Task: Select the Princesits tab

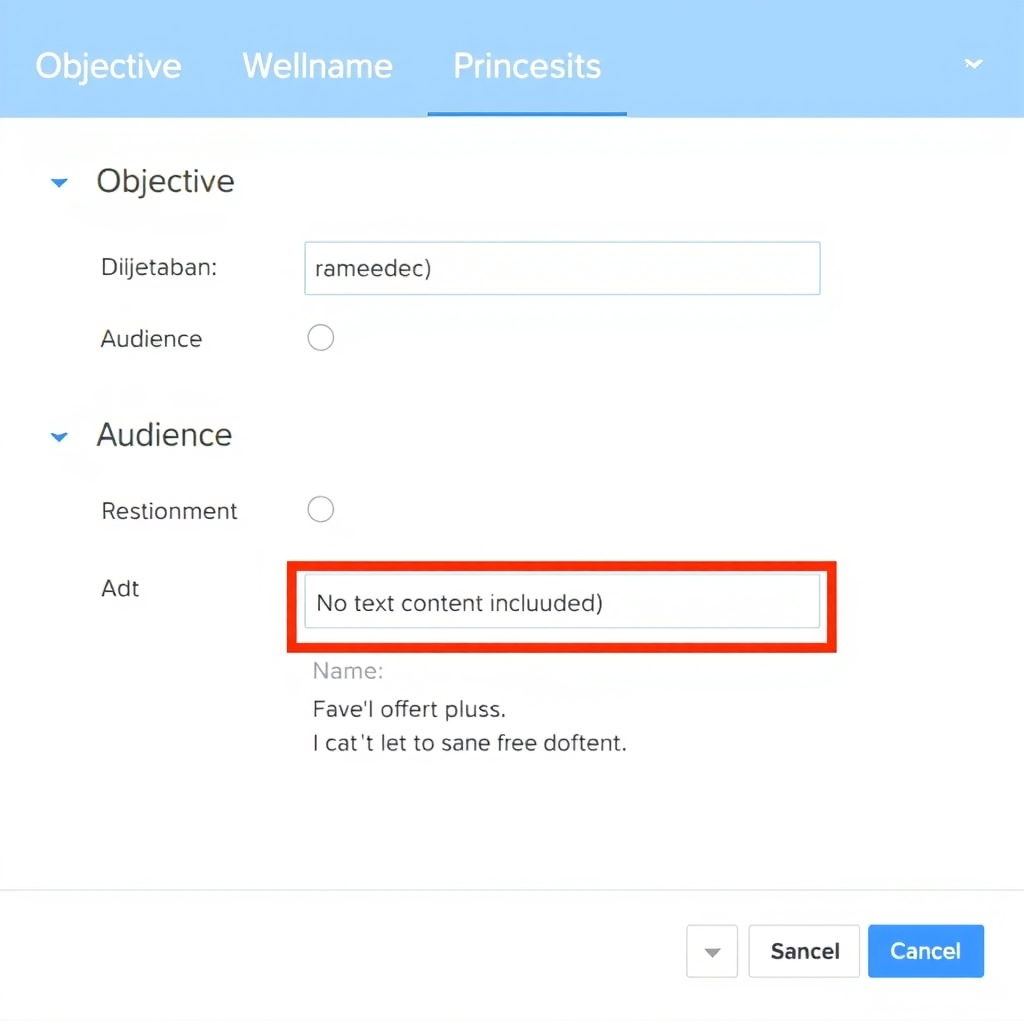Action: 526,66
